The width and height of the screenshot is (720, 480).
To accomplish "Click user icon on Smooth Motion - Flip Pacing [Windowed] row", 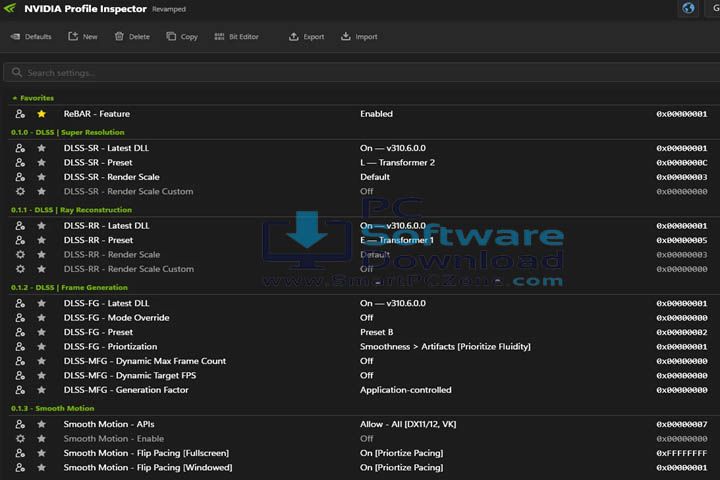I will tap(20, 468).
